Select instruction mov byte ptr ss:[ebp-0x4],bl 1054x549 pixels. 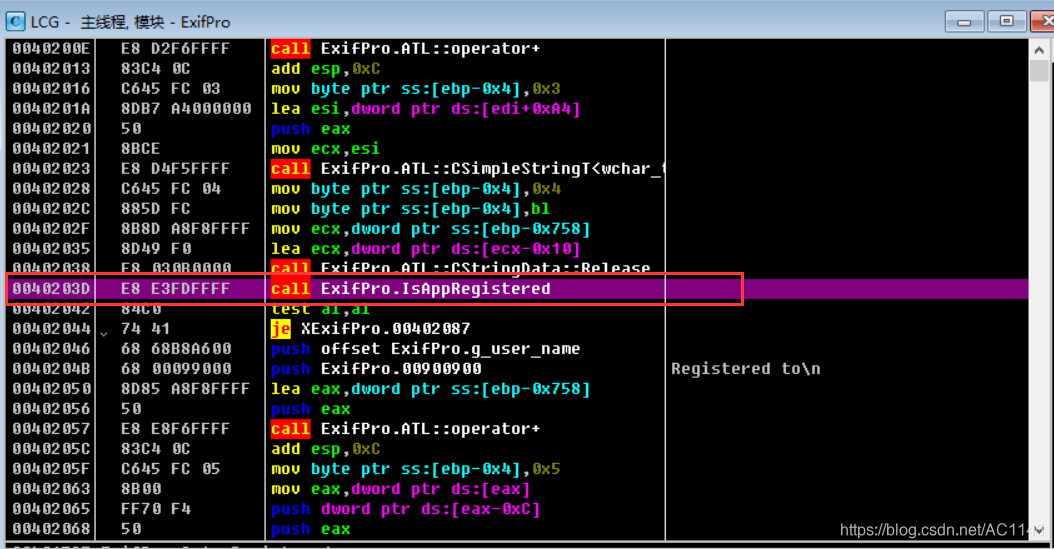tap(410, 209)
